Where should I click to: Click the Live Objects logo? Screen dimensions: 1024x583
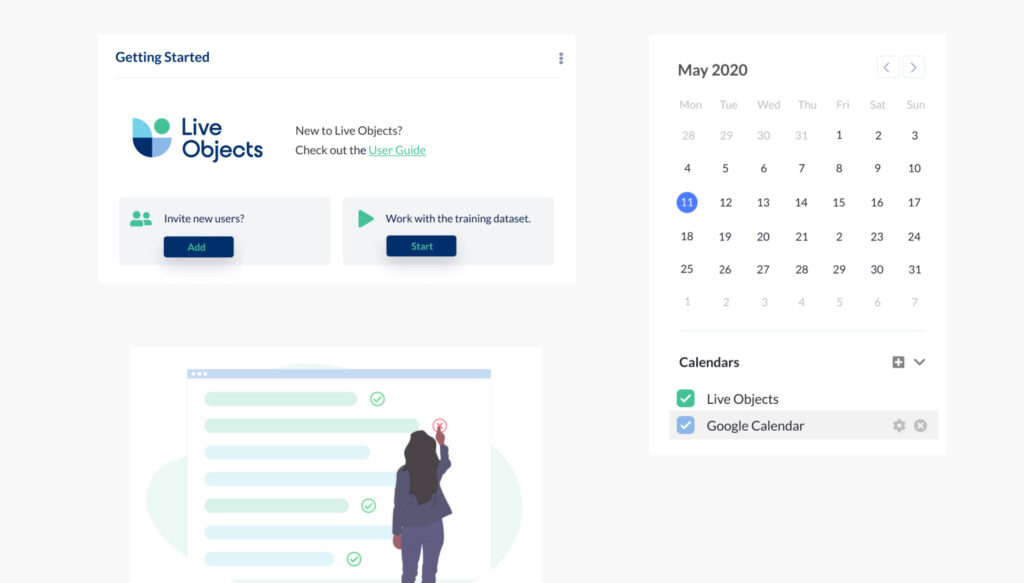coord(197,138)
